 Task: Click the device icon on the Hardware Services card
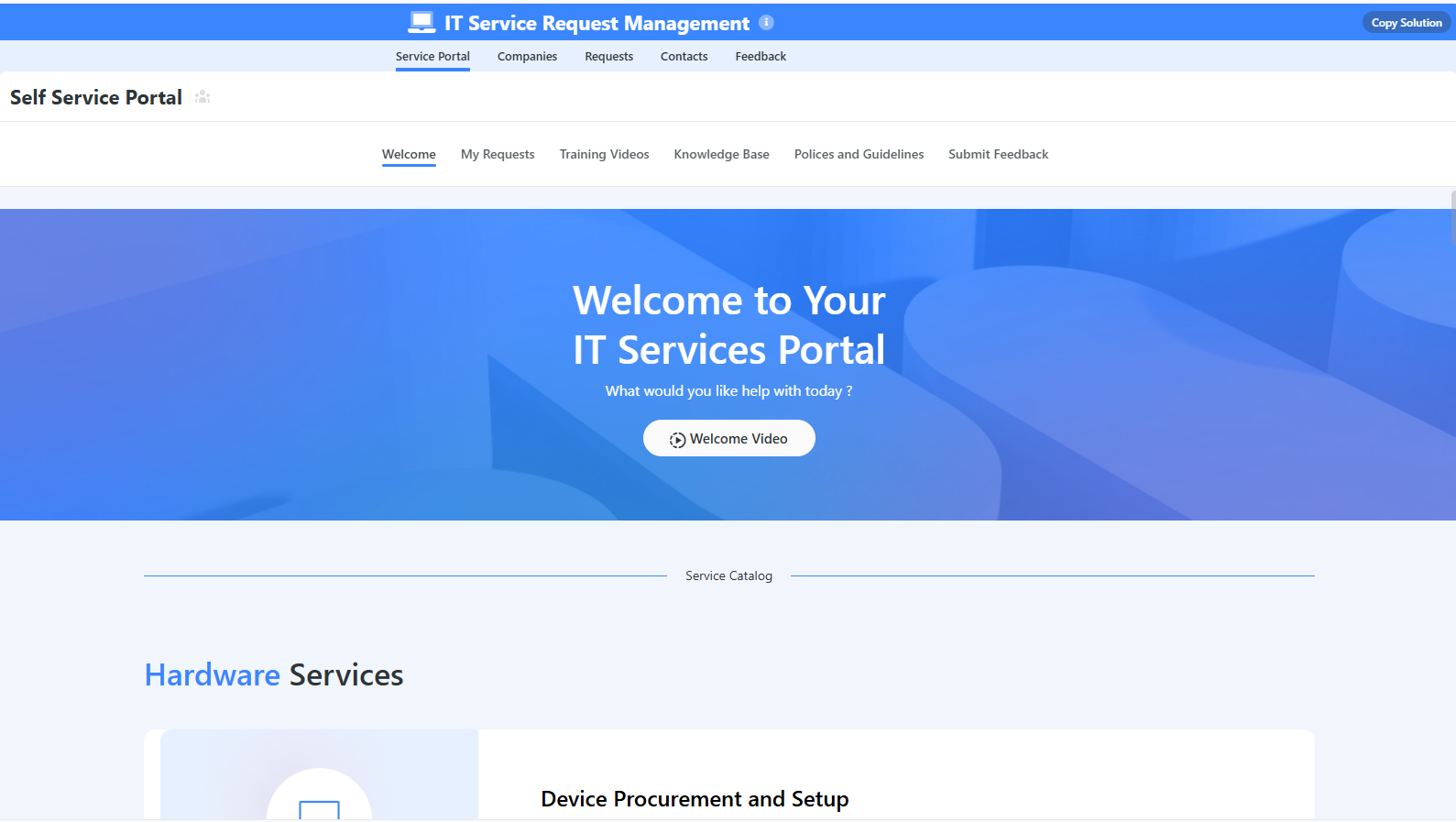(x=319, y=808)
